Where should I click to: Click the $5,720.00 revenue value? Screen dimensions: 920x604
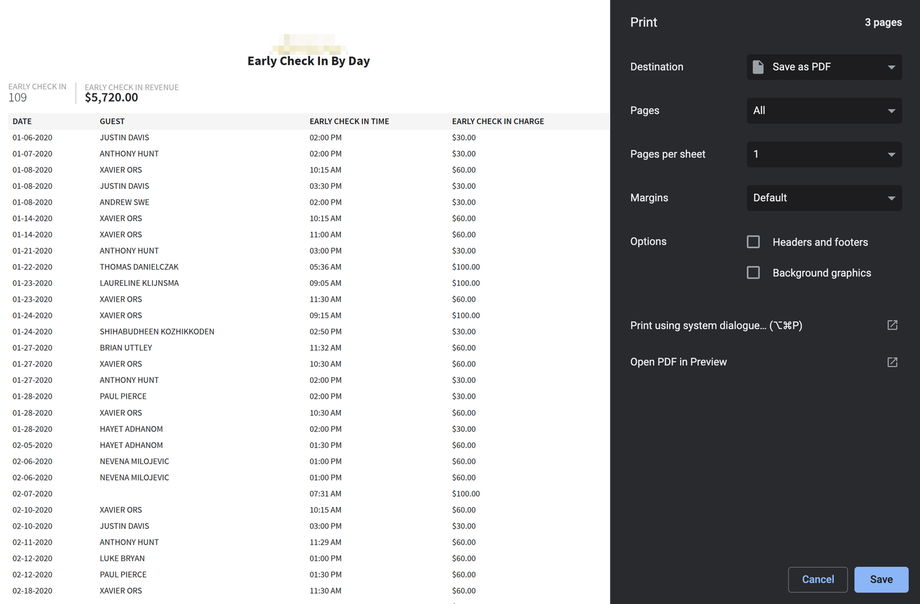[111, 97]
